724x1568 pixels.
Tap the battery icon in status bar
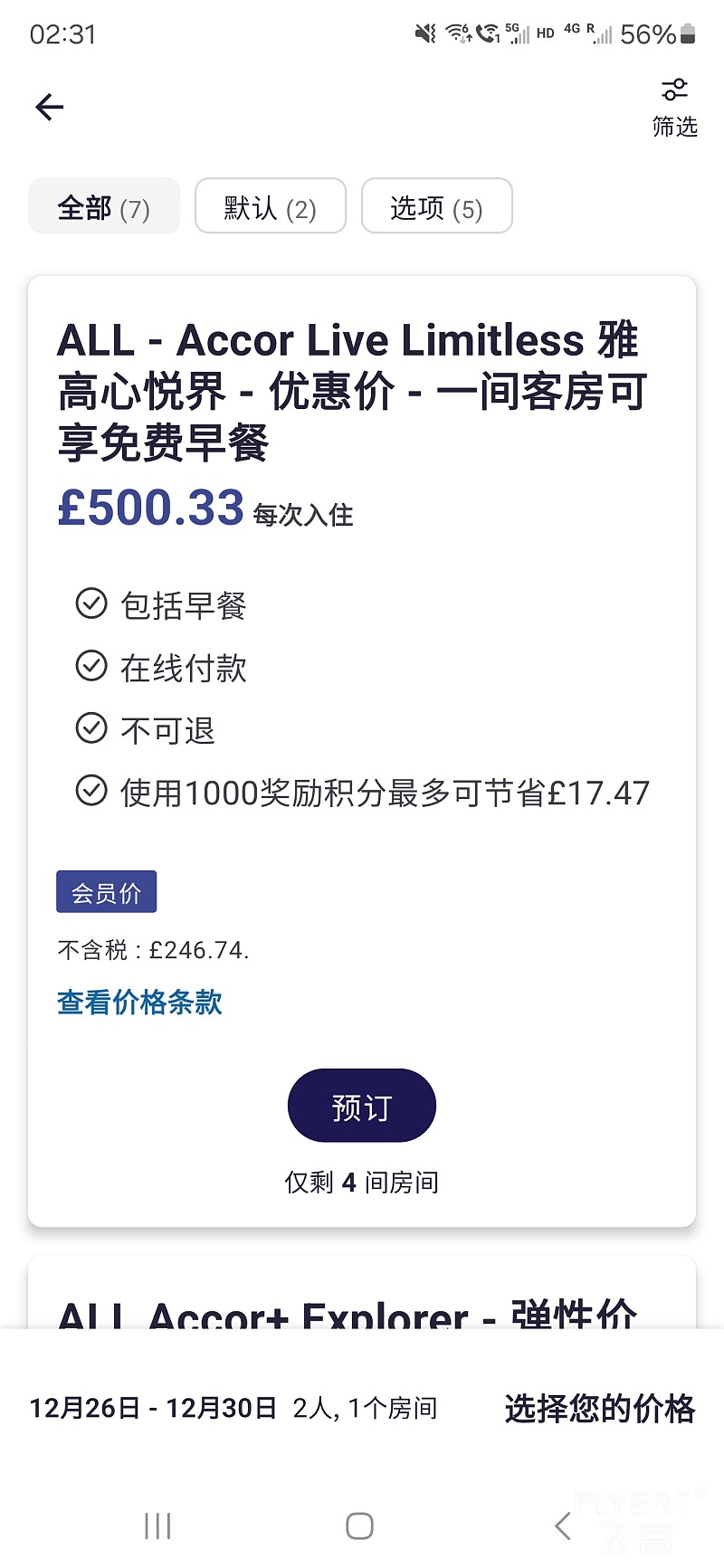688,34
